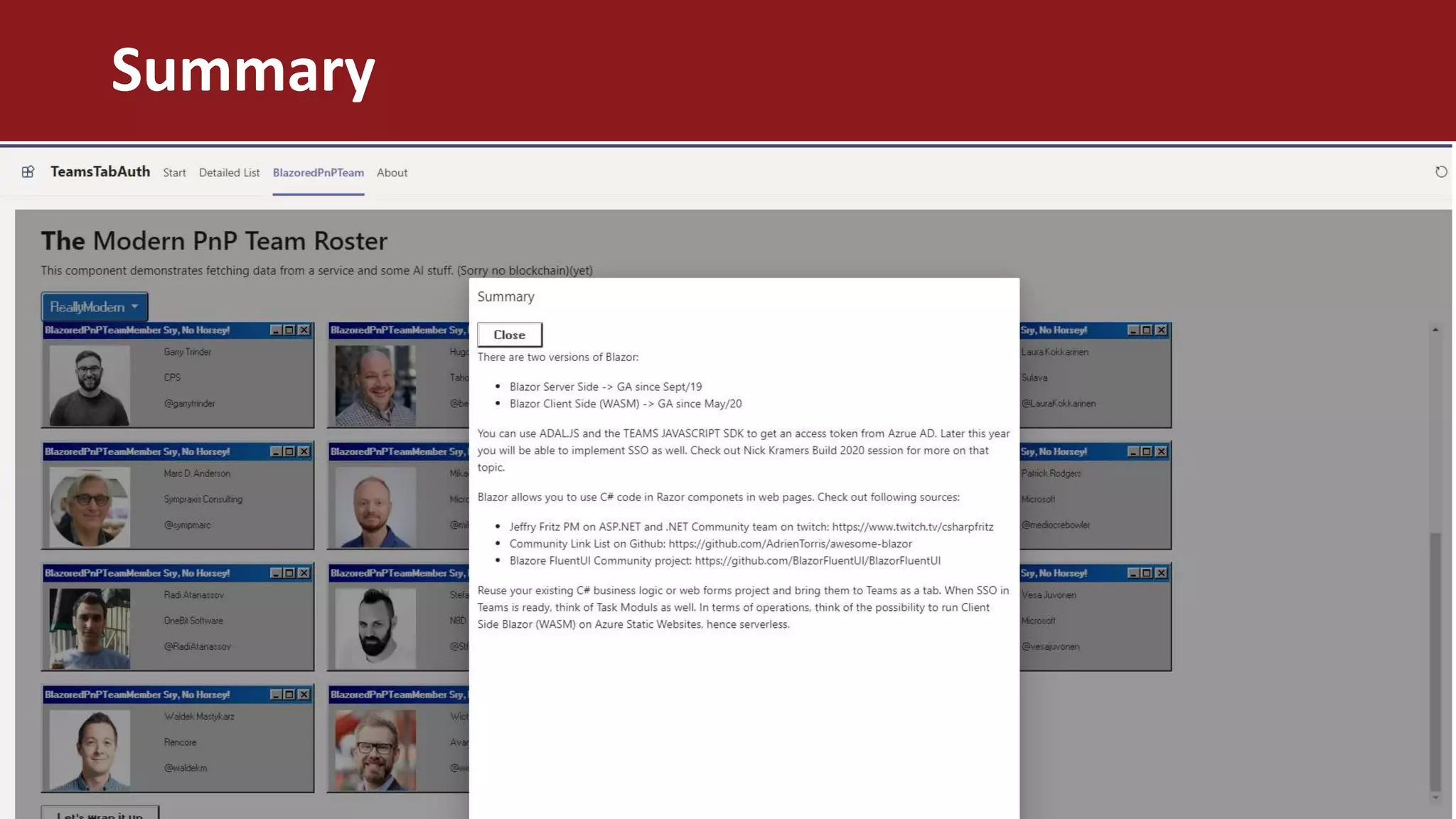The image size is (1456, 819).
Task: Click scrollbar up arrow on roster
Action: (x=1435, y=330)
